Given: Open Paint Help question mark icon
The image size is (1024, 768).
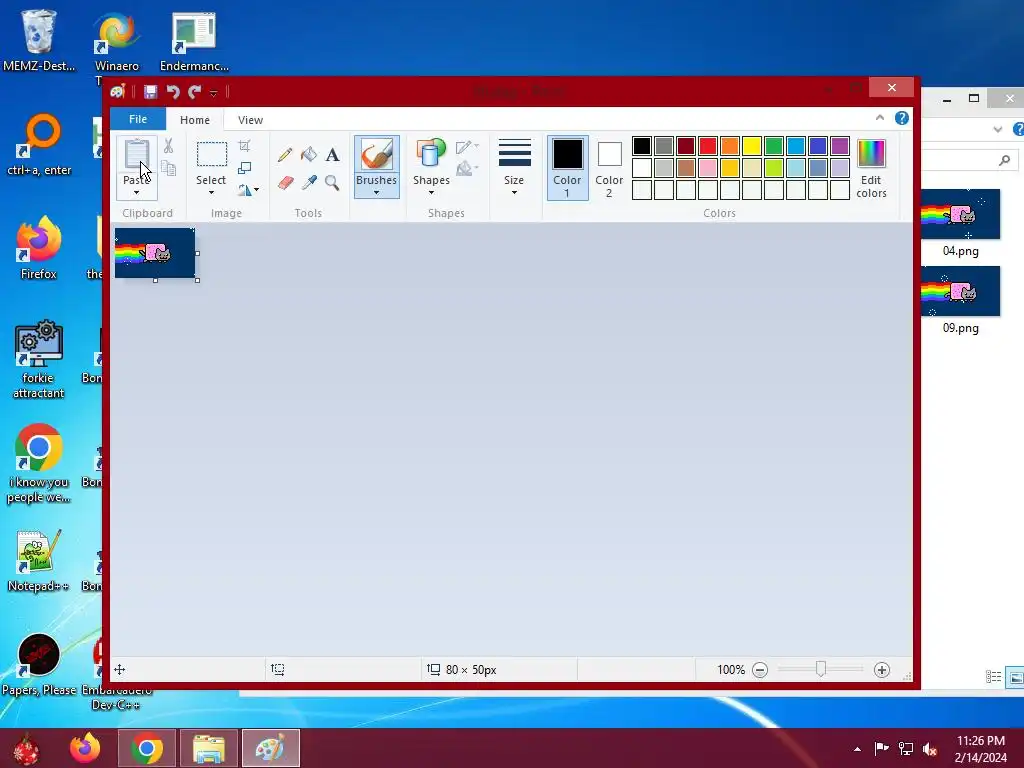Looking at the screenshot, I should point(902,118).
